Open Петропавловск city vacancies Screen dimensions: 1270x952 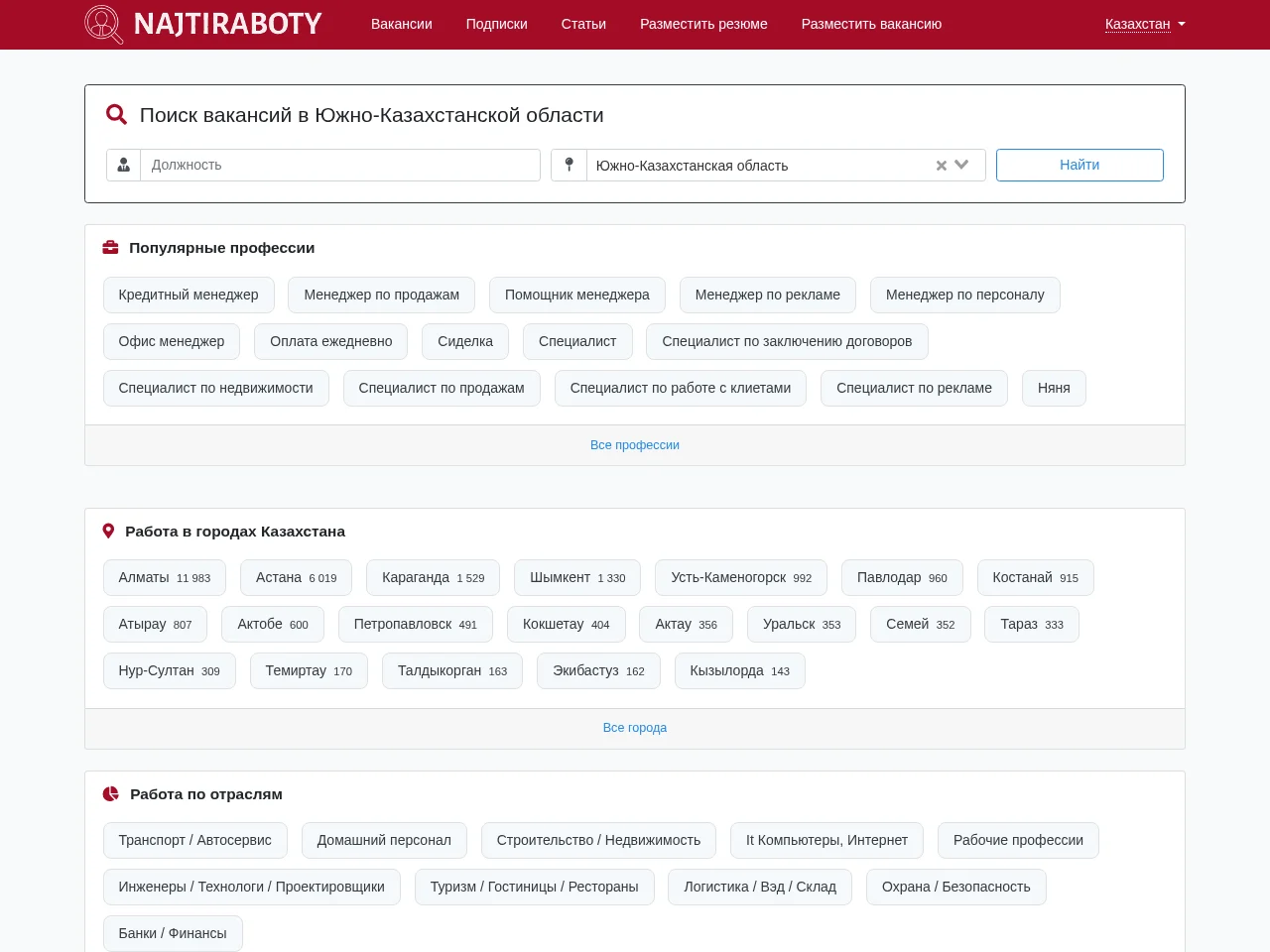[416, 624]
